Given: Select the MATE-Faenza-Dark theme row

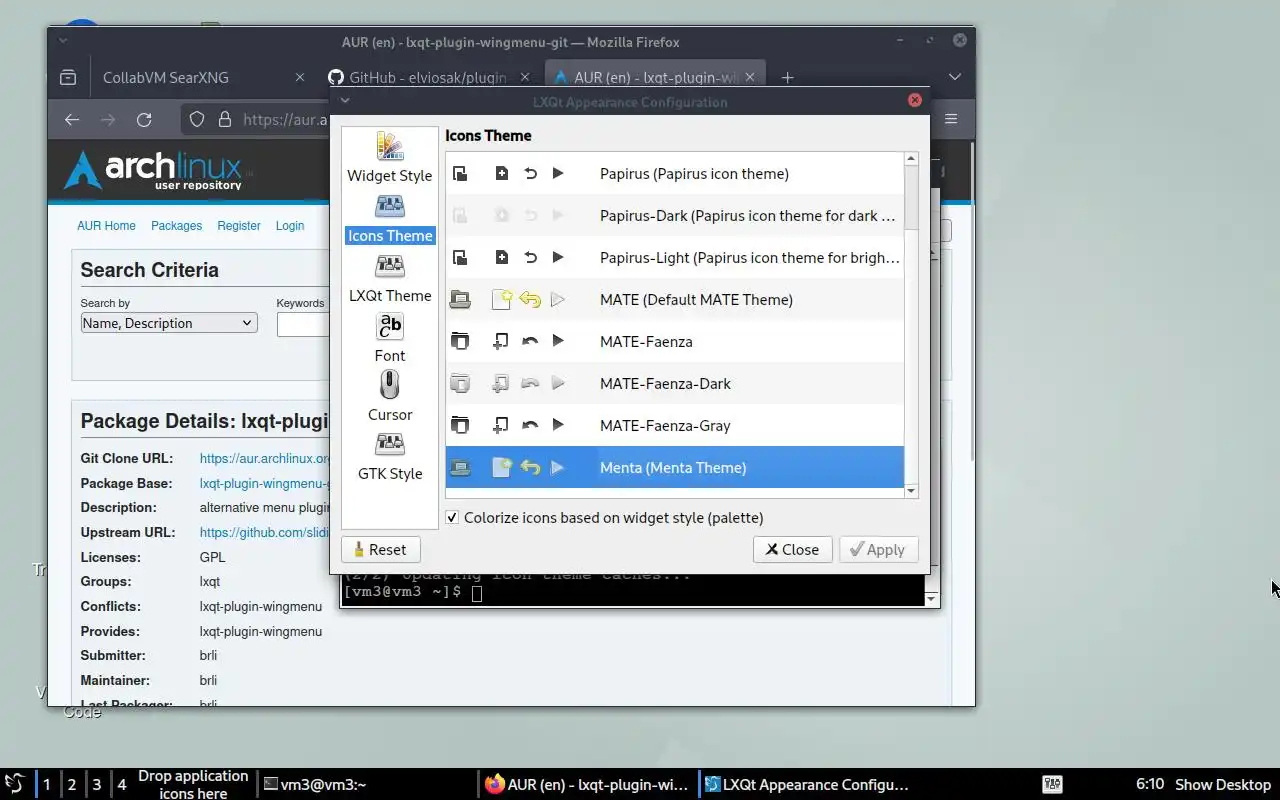Looking at the screenshot, I should pyautogui.click(x=674, y=383).
